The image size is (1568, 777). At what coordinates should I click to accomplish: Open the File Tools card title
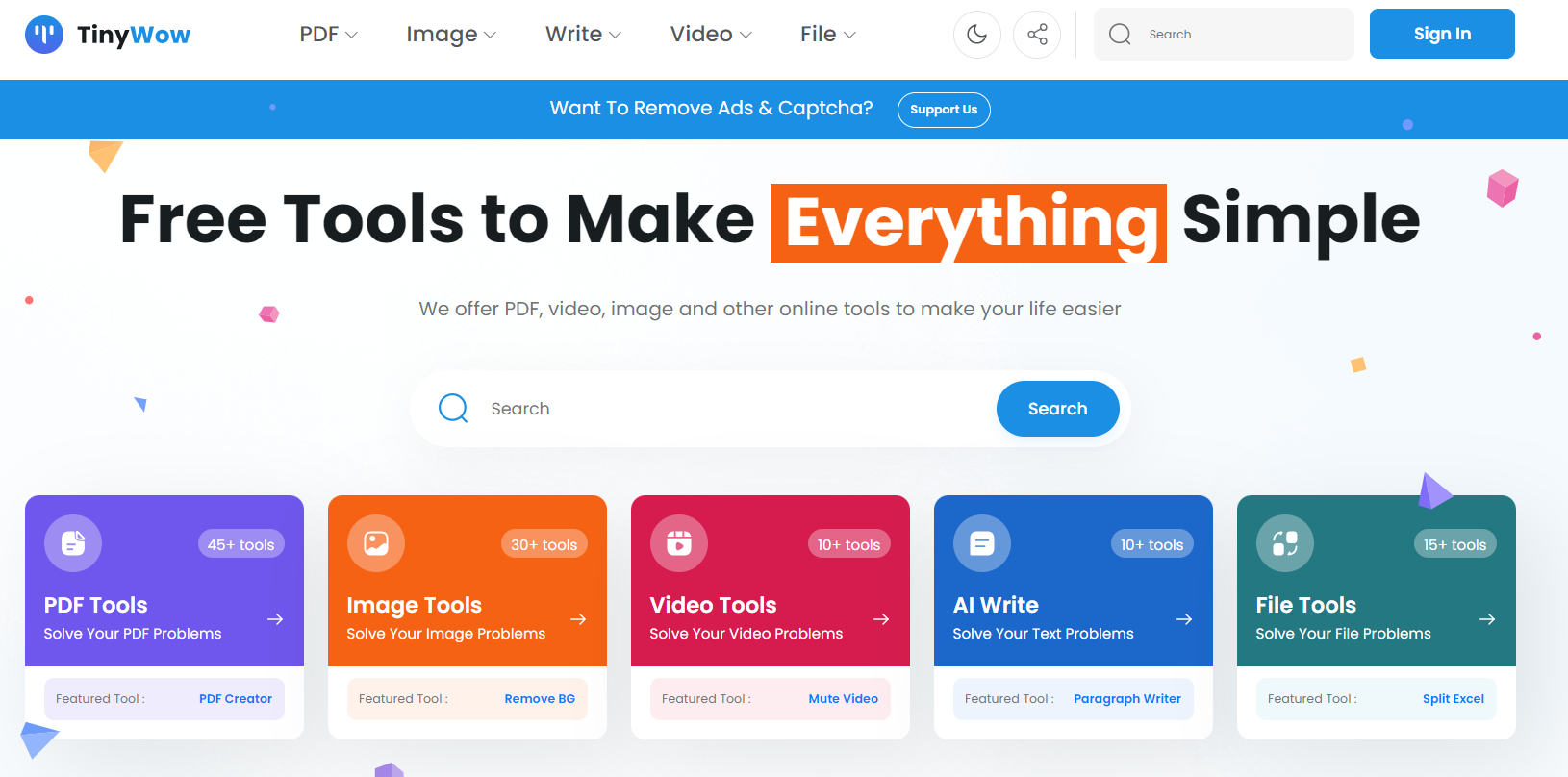click(x=1306, y=605)
